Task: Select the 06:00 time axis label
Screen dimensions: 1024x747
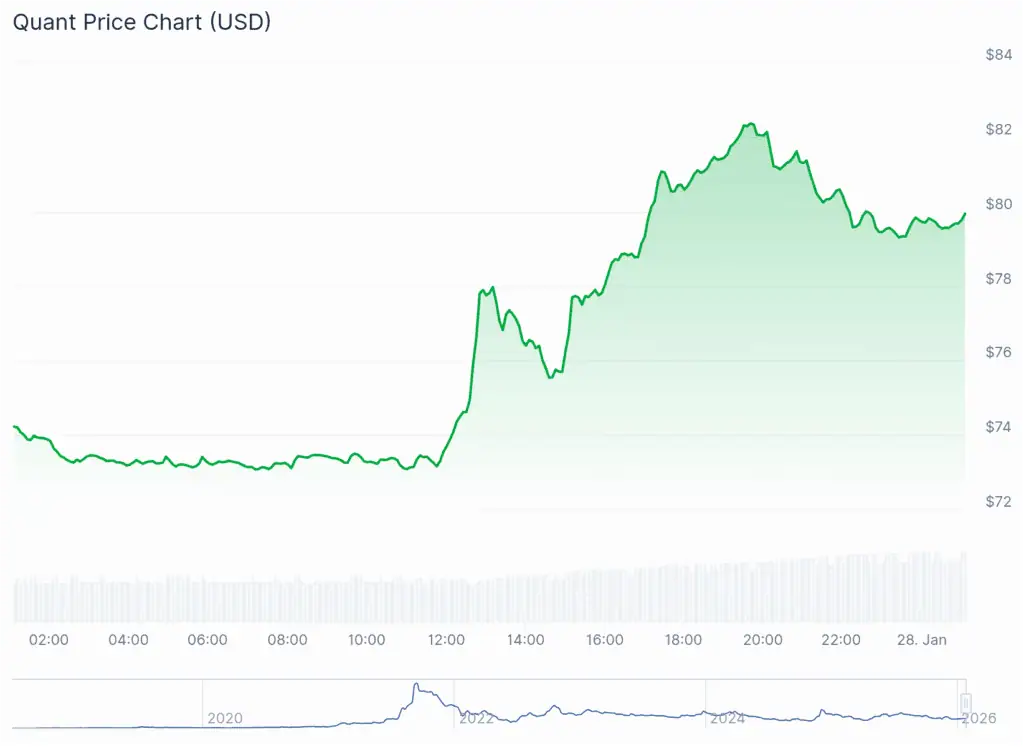Action: point(207,640)
